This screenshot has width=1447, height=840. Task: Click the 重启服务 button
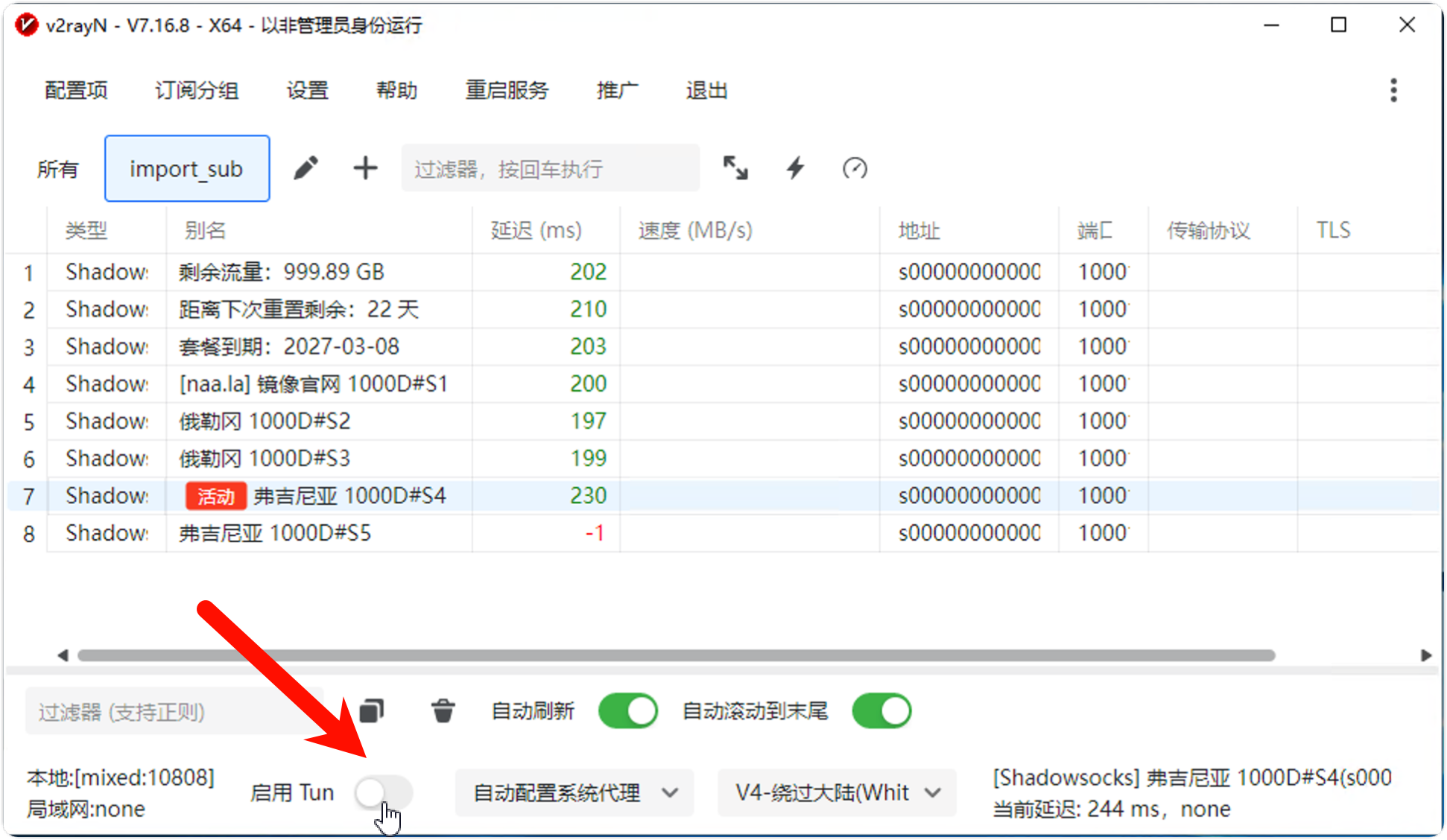(507, 90)
